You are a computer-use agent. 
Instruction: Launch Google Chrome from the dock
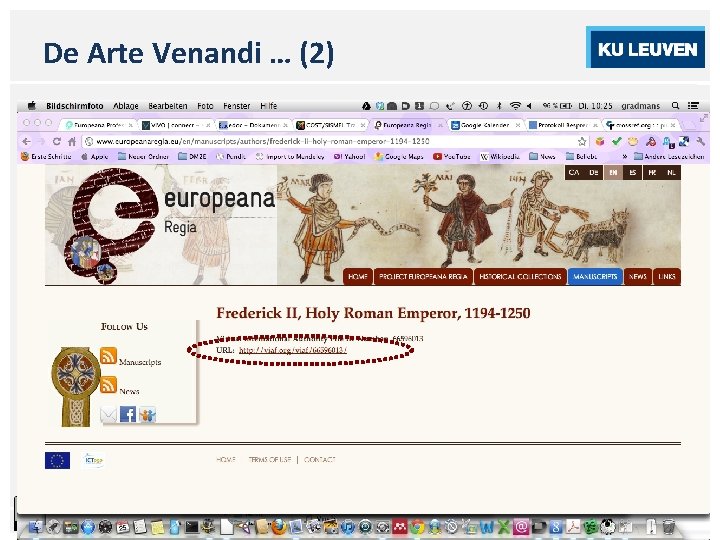coord(417,527)
